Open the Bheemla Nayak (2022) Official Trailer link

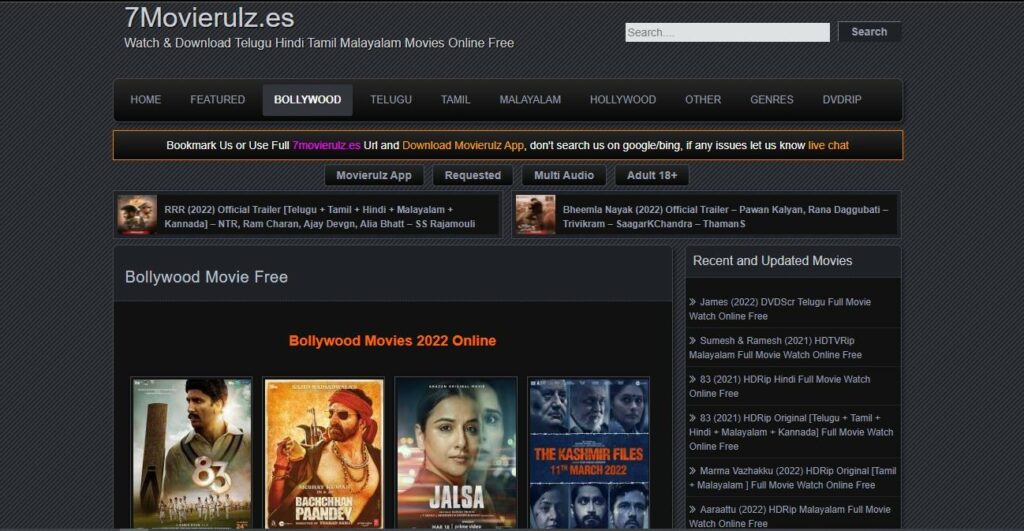click(x=725, y=216)
